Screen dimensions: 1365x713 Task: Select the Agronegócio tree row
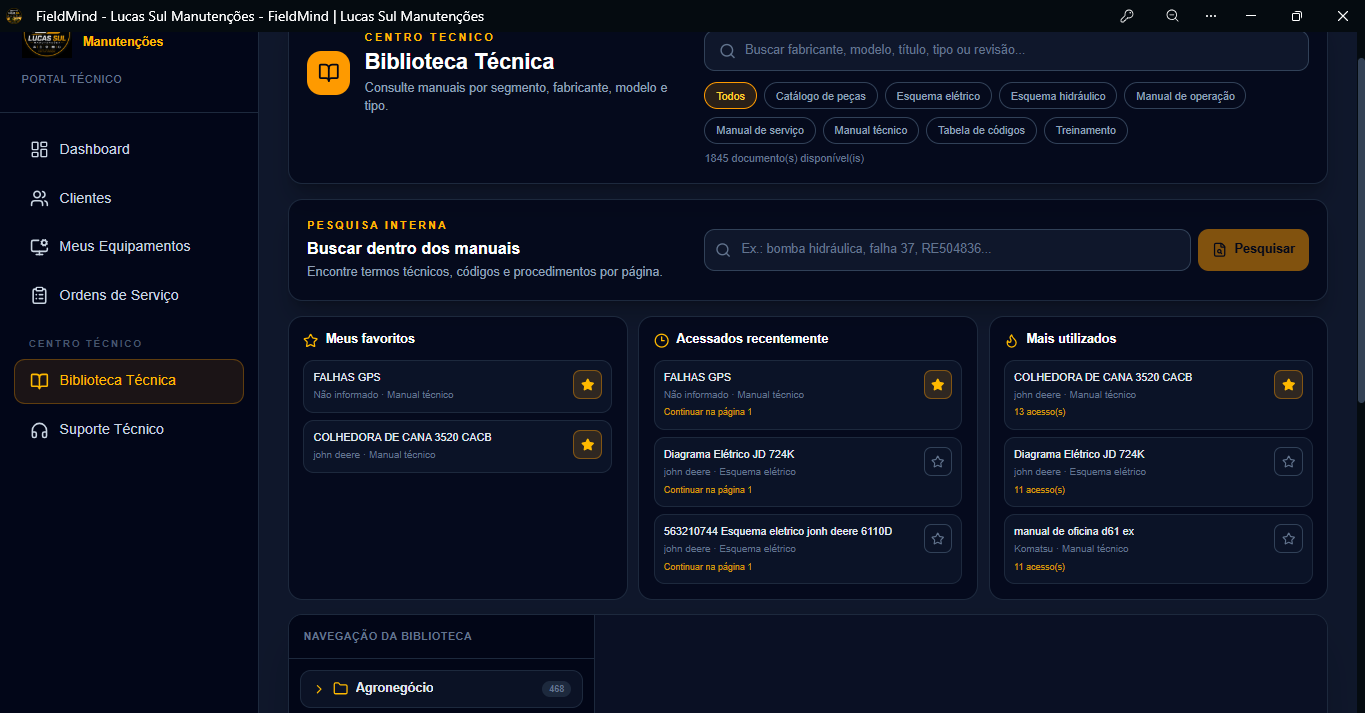(x=441, y=689)
